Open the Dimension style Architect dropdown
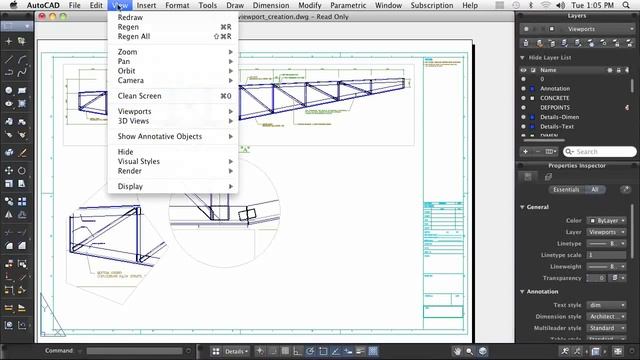The width and height of the screenshot is (640, 360). [607, 316]
